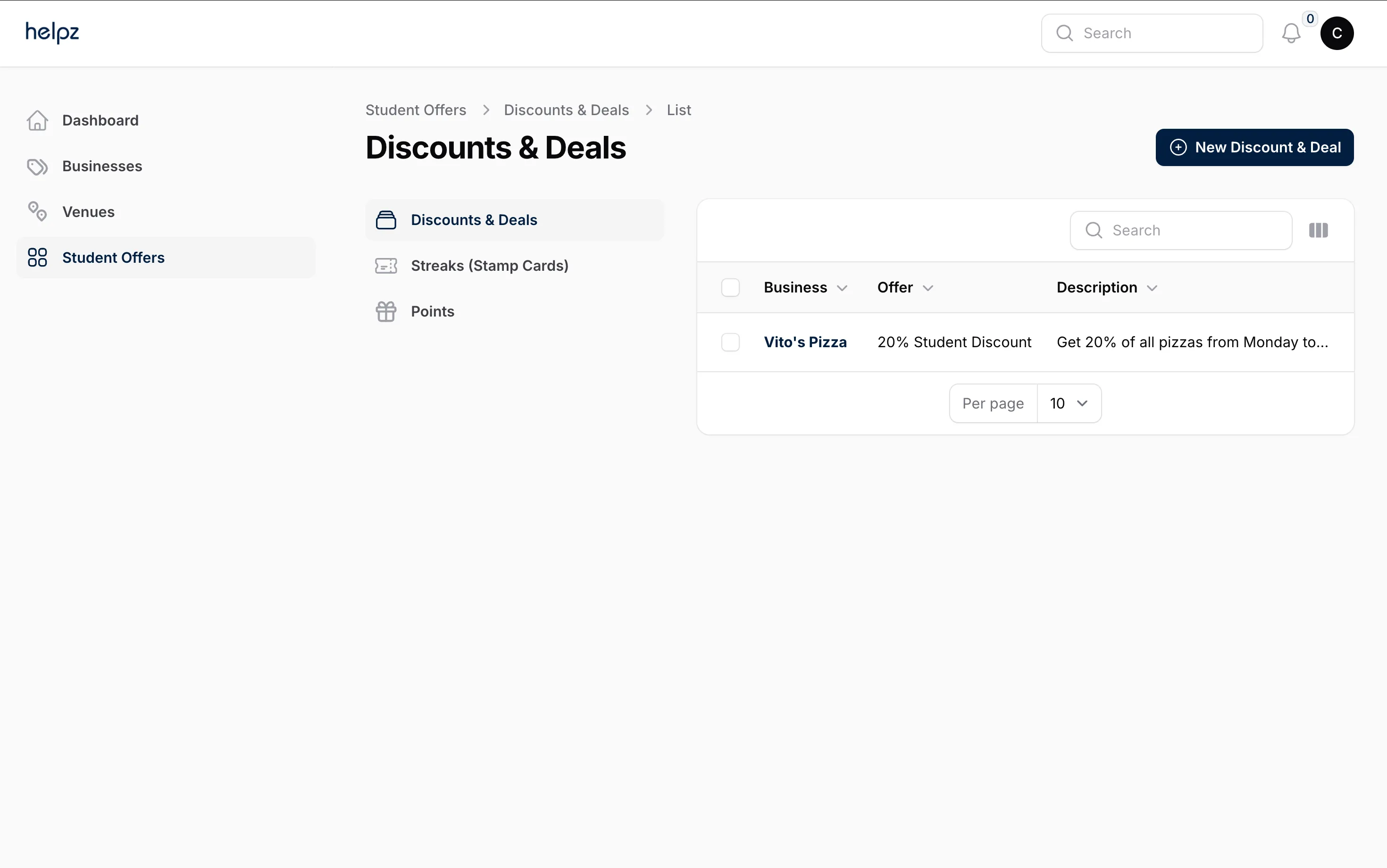Open Vito's Pizza business link
The height and width of the screenshot is (868, 1387).
tap(805, 342)
